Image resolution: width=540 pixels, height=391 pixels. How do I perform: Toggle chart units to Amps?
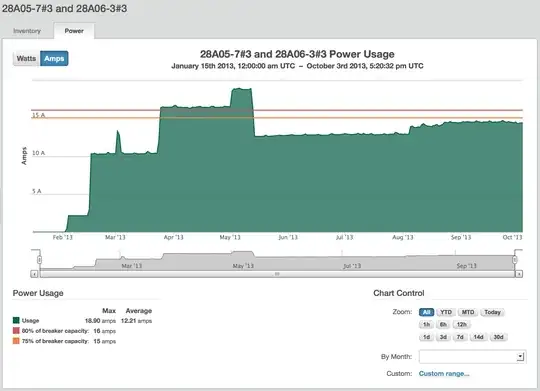point(54,58)
